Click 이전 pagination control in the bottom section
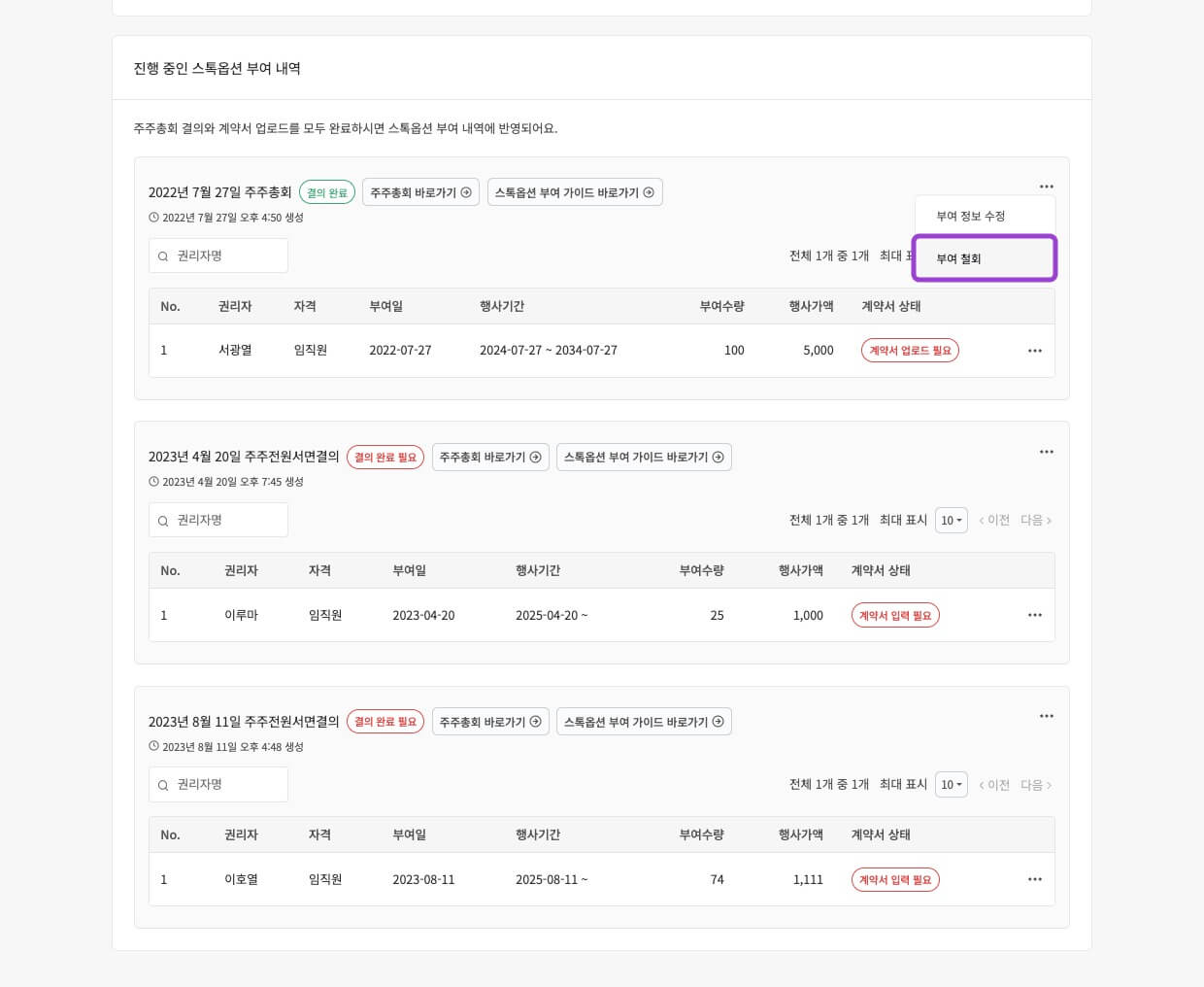 coord(993,784)
